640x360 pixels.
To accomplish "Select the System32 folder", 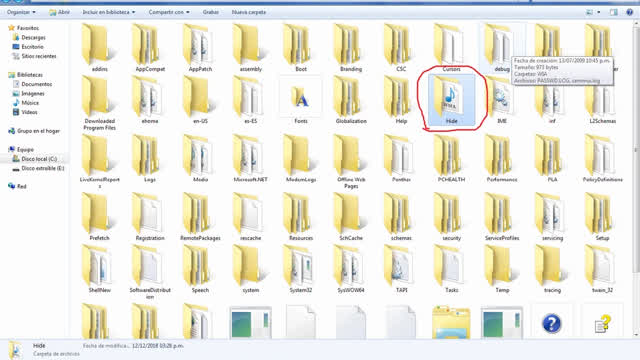I will (301, 269).
